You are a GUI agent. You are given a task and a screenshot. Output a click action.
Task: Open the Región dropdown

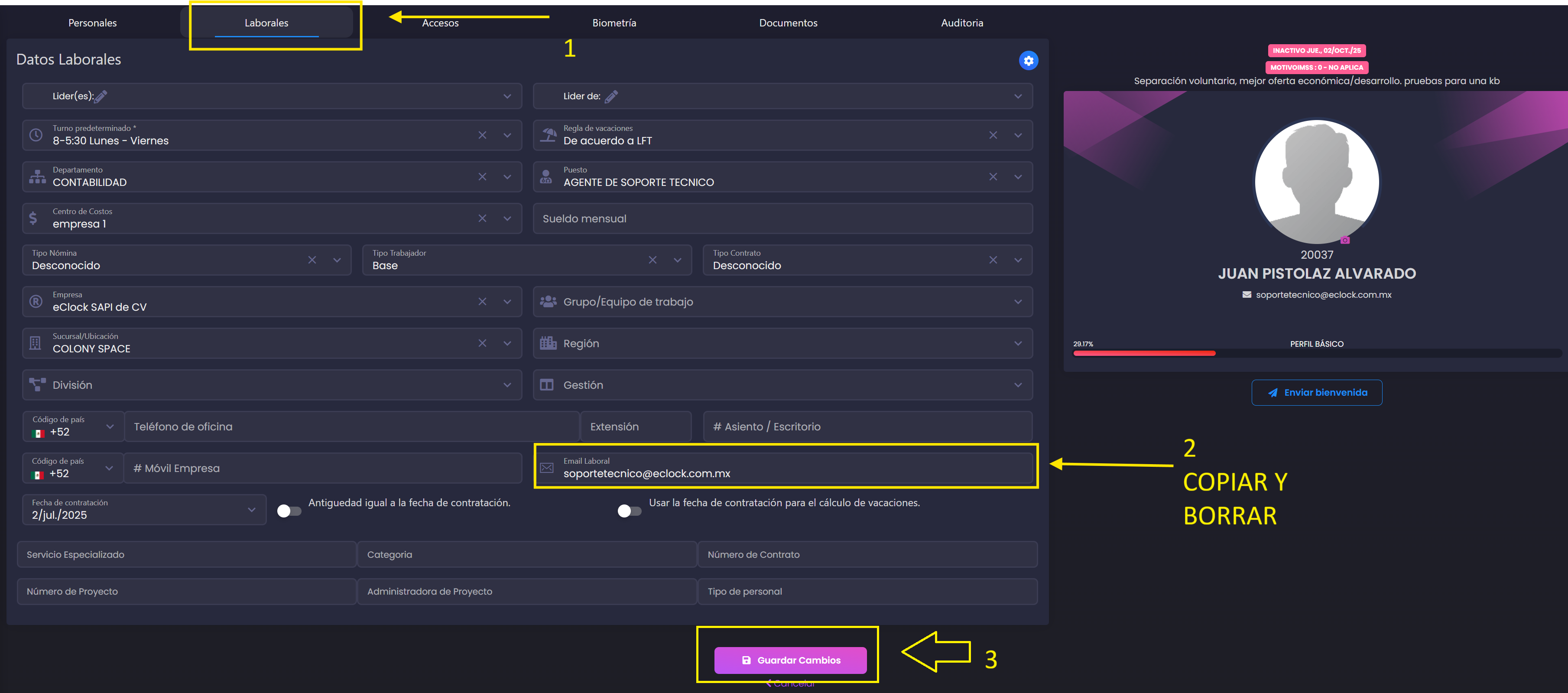tap(1018, 343)
